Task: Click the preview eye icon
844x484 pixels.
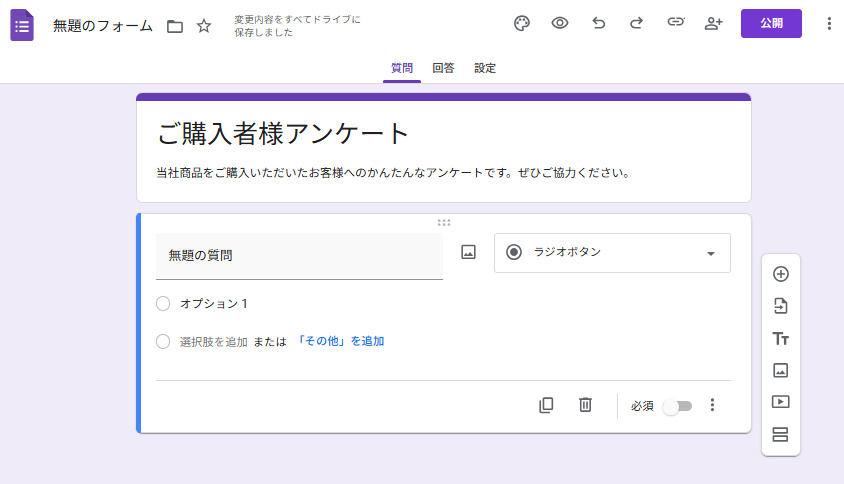Action: point(560,24)
